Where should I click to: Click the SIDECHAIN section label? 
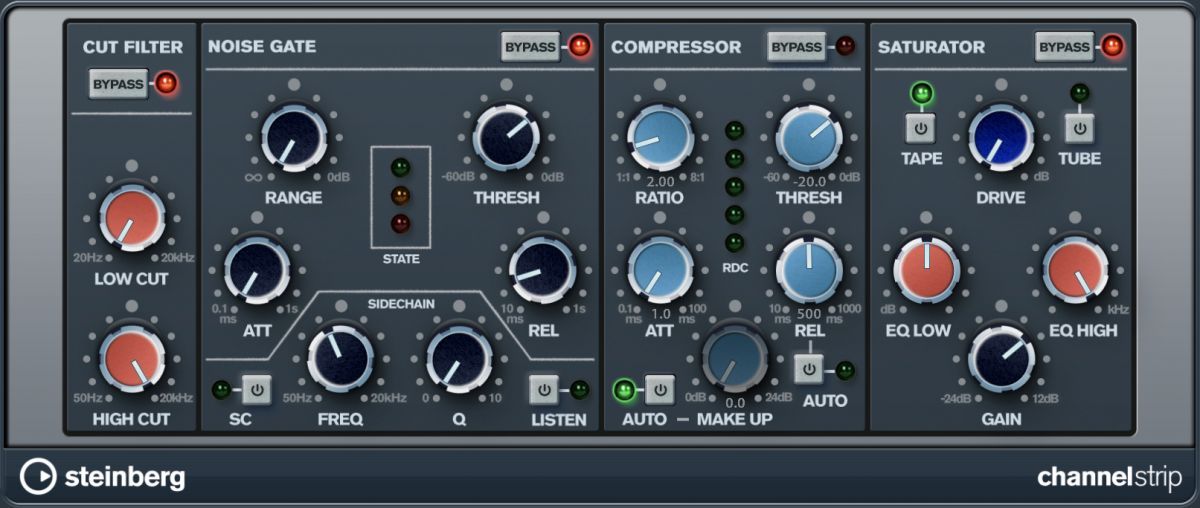coord(400,302)
